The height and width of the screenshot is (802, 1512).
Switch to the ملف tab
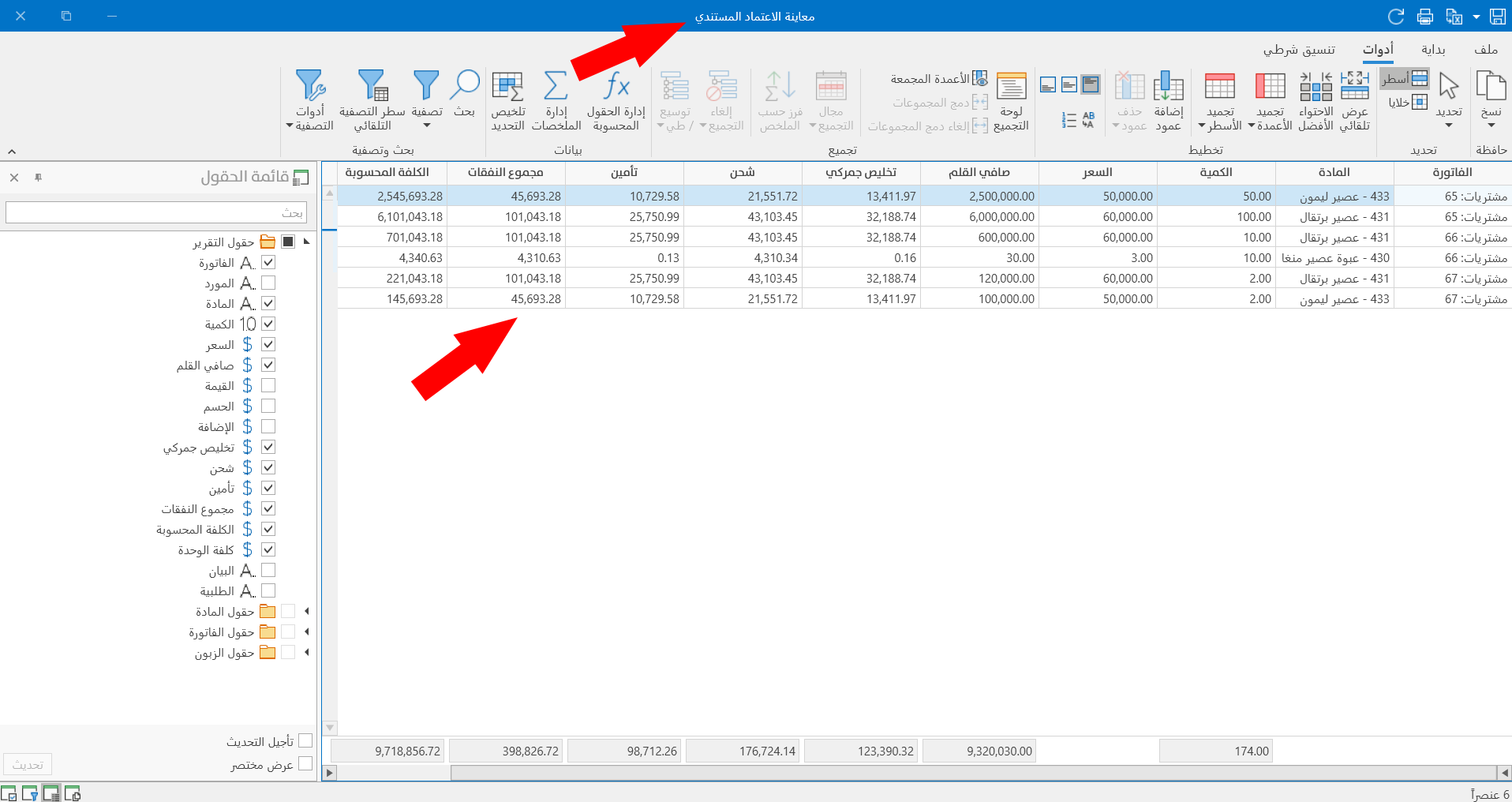(x=1486, y=49)
